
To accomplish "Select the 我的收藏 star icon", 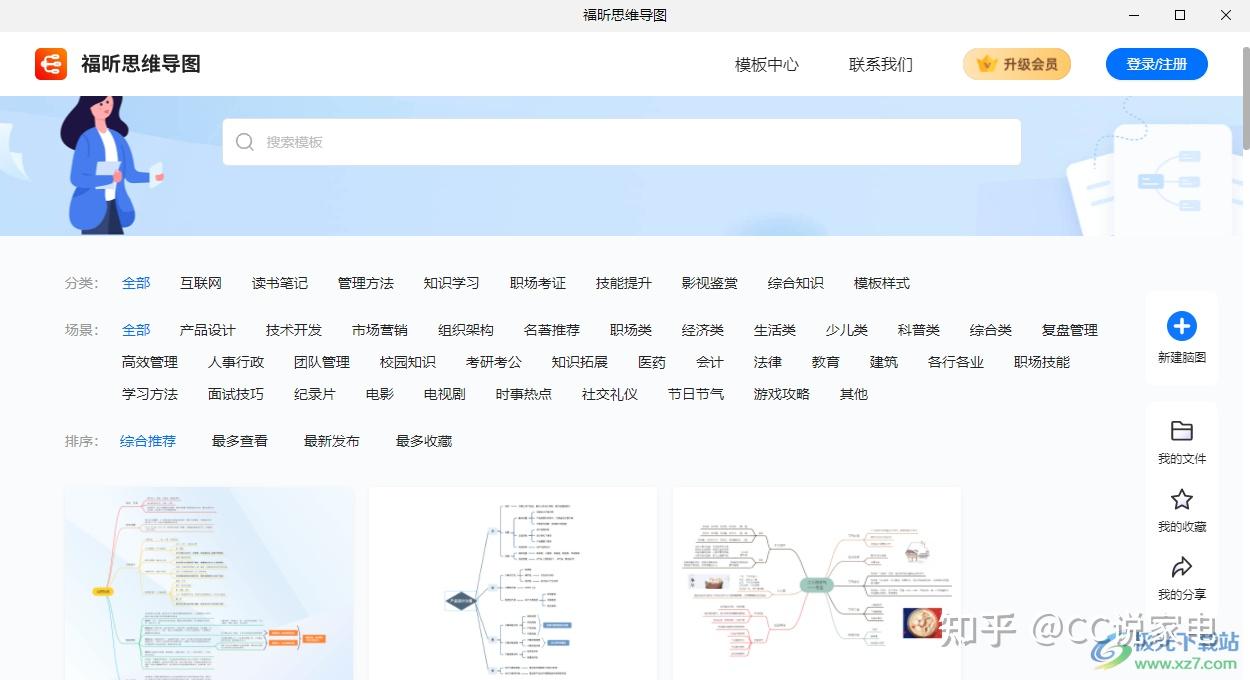I will (x=1182, y=500).
